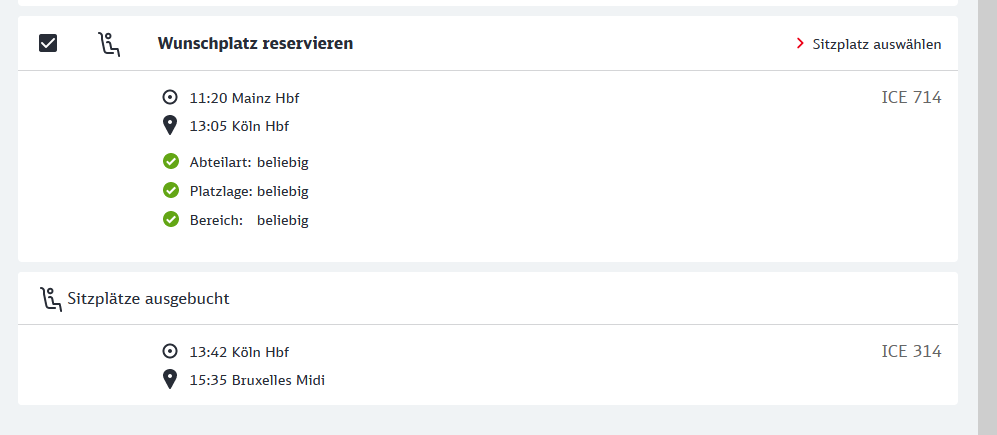The image size is (997, 435).
Task: Click the Bereich: beliebig preference
Action: tap(249, 220)
